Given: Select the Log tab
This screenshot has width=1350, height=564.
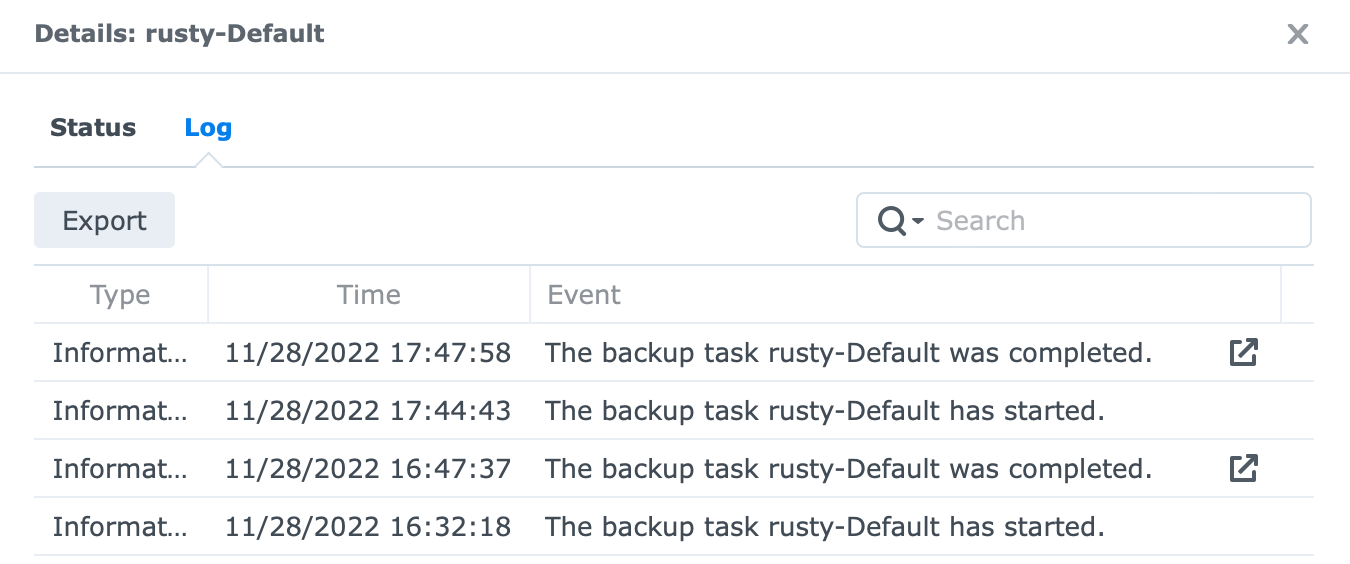Looking at the screenshot, I should 208,128.
